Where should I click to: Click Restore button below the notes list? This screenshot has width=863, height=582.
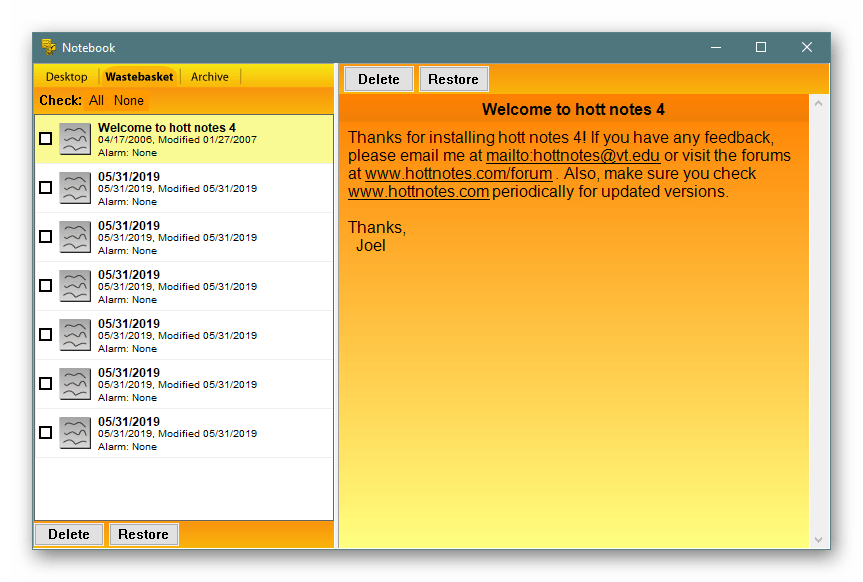143,534
